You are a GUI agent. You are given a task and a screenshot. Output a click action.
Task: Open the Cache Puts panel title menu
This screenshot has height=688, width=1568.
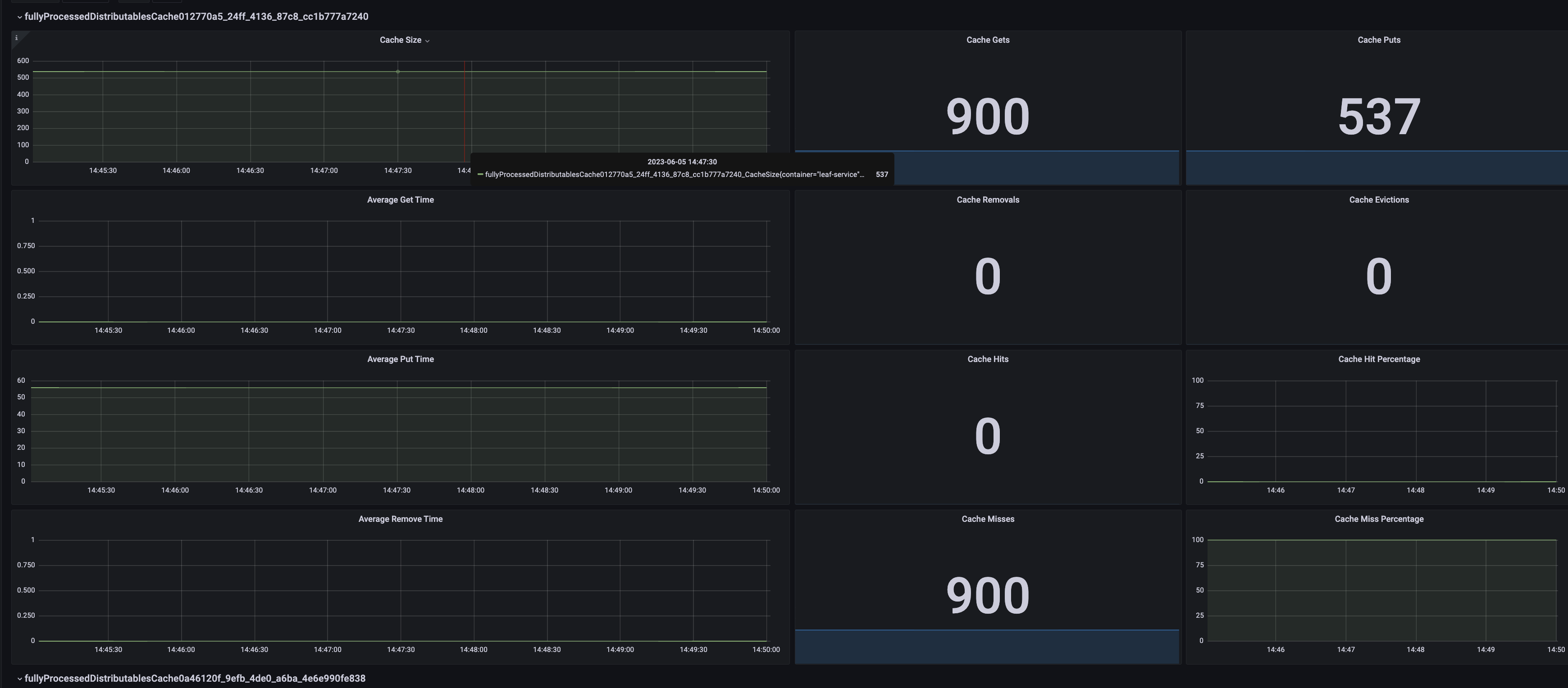[x=1379, y=40]
